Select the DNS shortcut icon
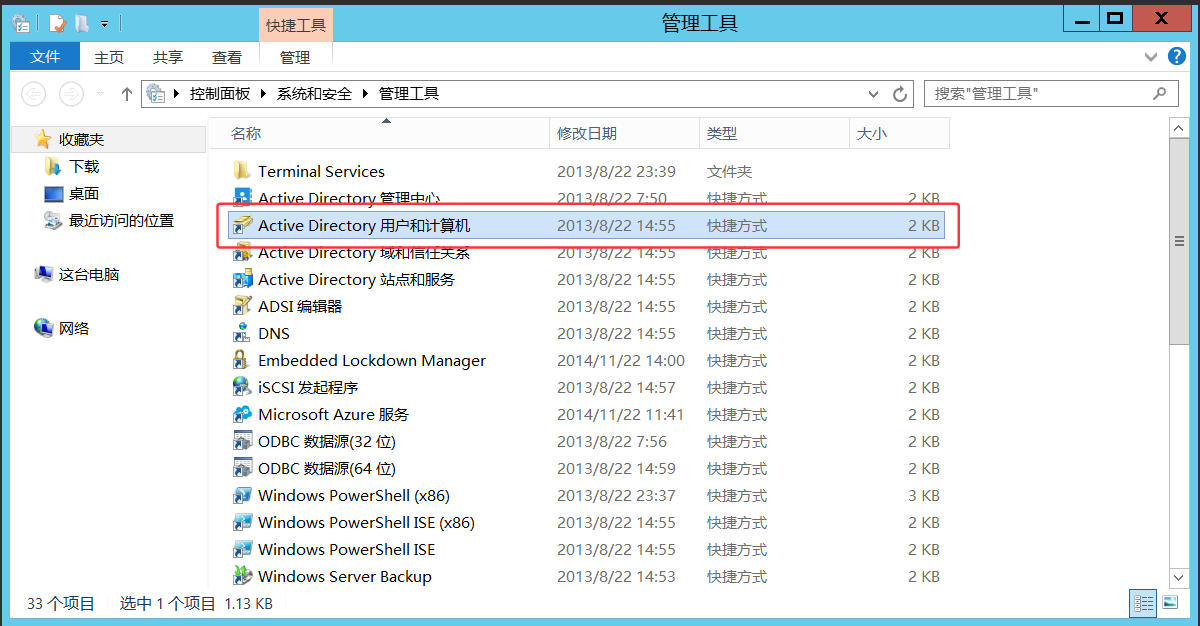 tap(241, 333)
